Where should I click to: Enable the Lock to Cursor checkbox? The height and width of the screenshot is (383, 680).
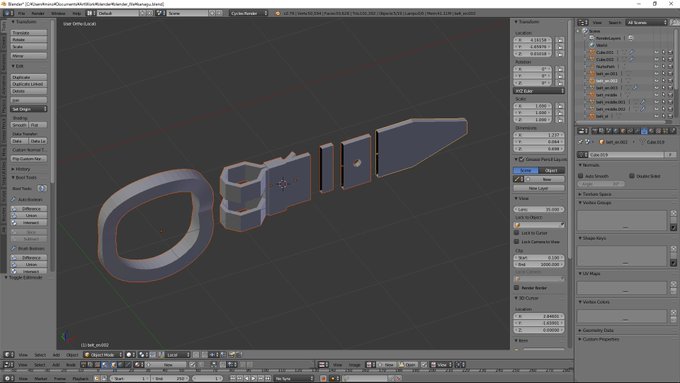point(517,233)
